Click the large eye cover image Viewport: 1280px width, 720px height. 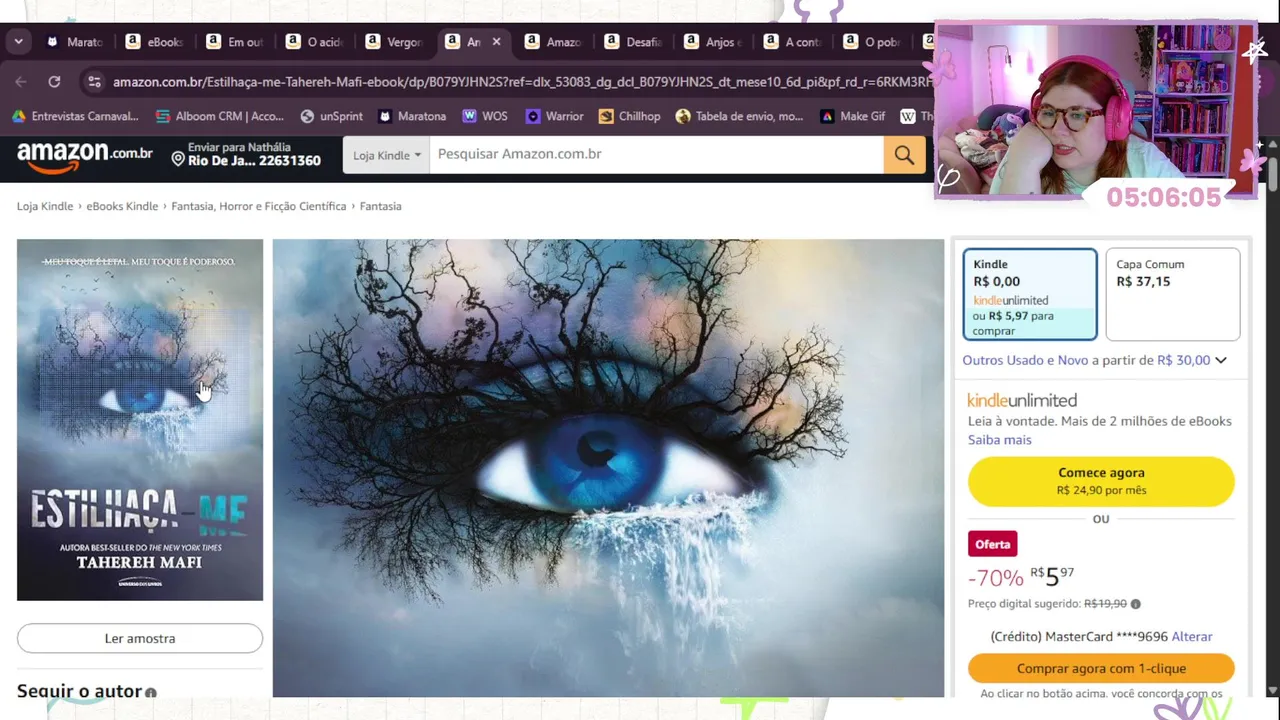pos(608,468)
